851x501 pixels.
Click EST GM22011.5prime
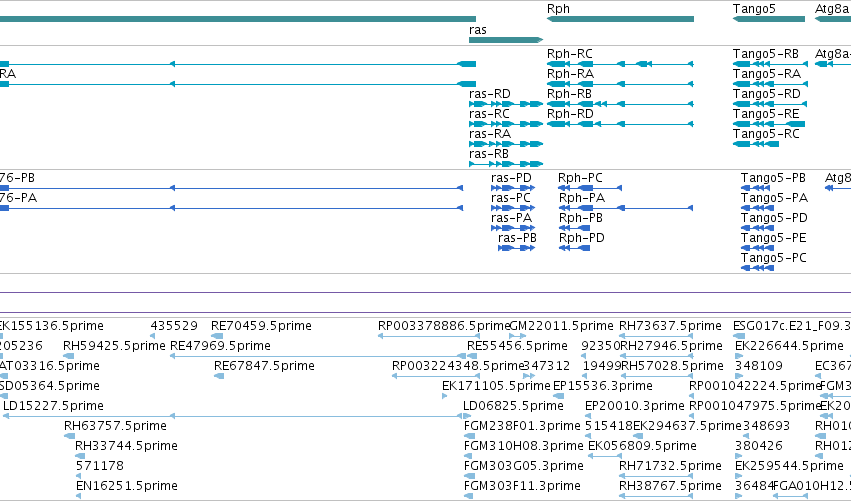pos(561,326)
